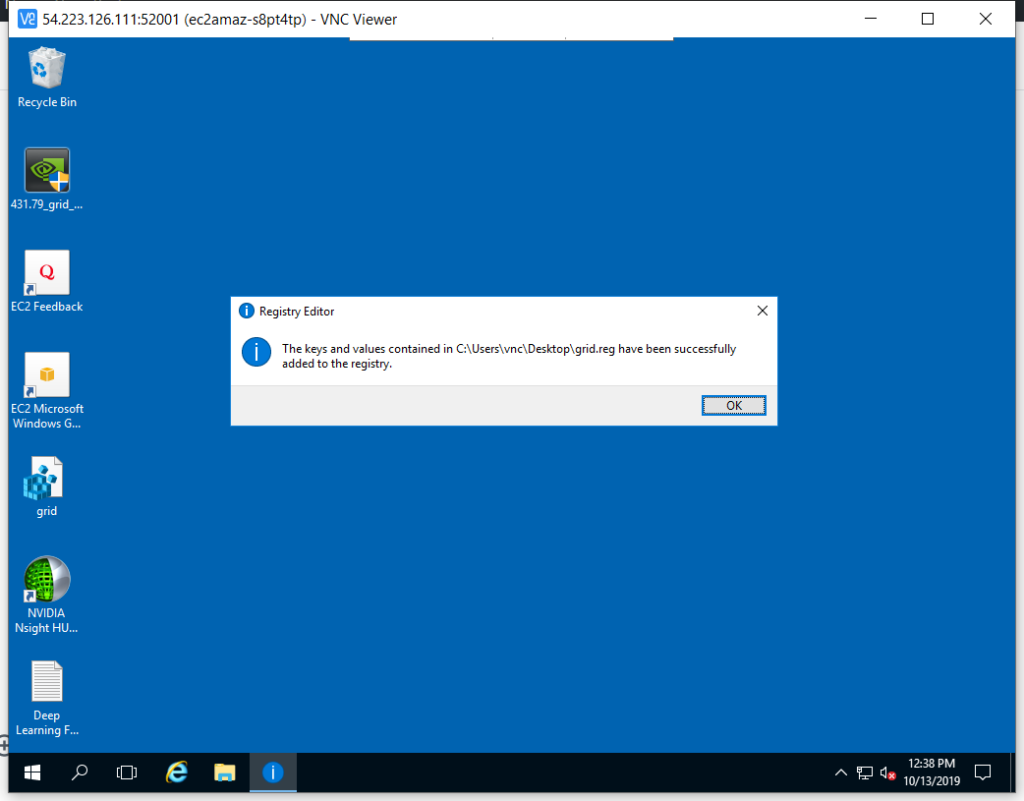The height and width of the screenshot is (801, 1024).
Task: Switch to Registry Editor taskbar item
Action: pyautogui.click(x=273, y=772)
